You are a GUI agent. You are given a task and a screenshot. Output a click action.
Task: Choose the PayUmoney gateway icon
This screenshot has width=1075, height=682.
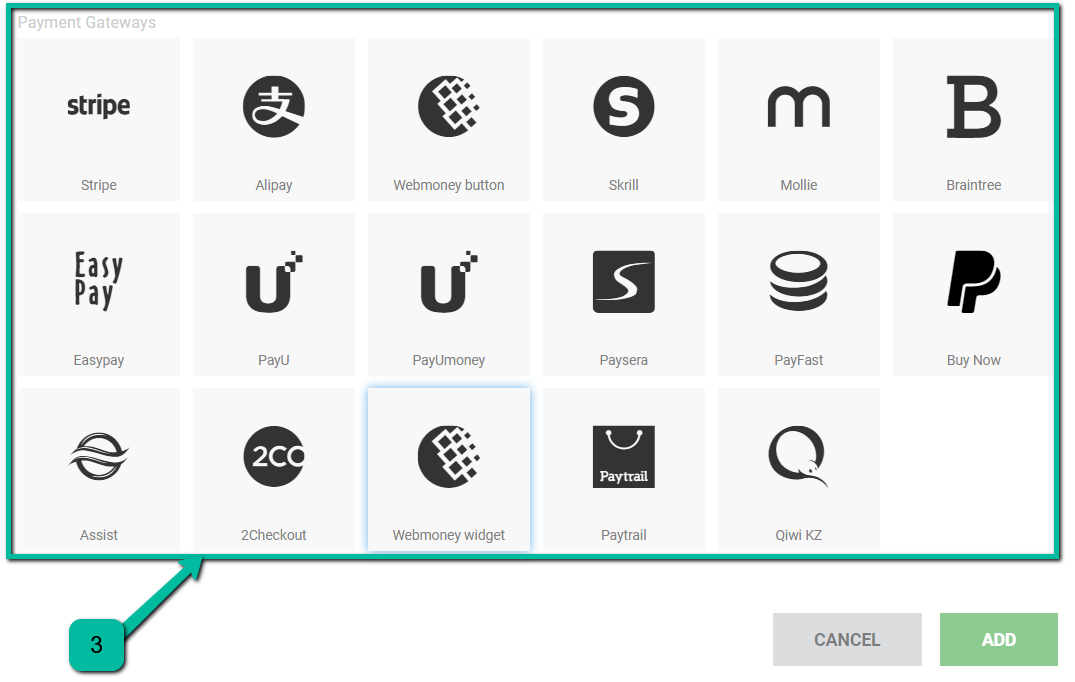point(449,282)
